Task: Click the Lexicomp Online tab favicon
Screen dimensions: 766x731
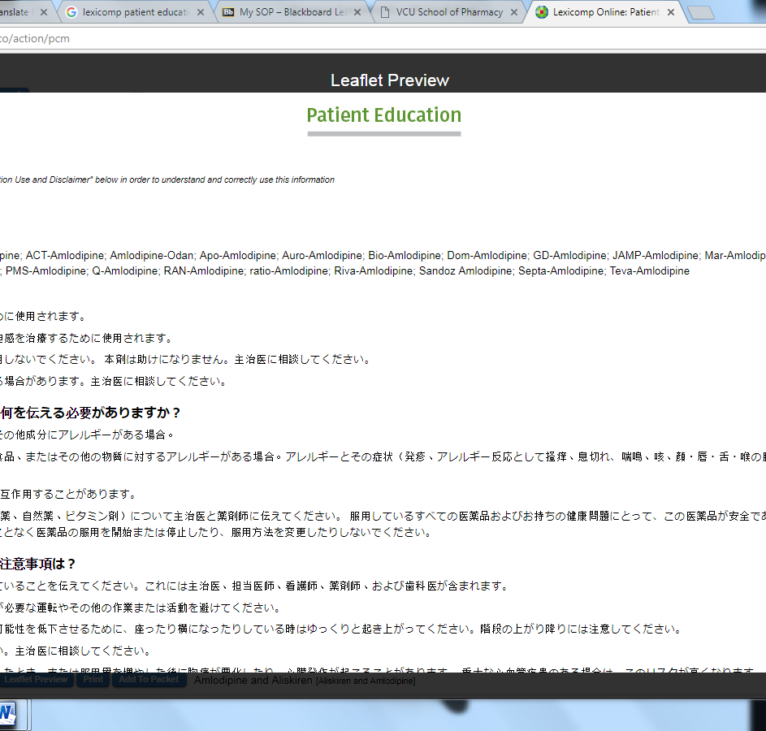Action: click(x=542, y=13)
